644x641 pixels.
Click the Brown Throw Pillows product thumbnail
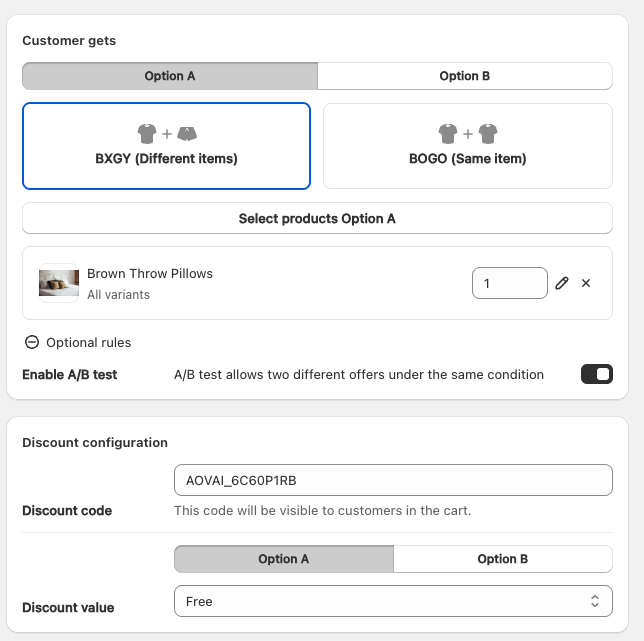coord(59,283)
